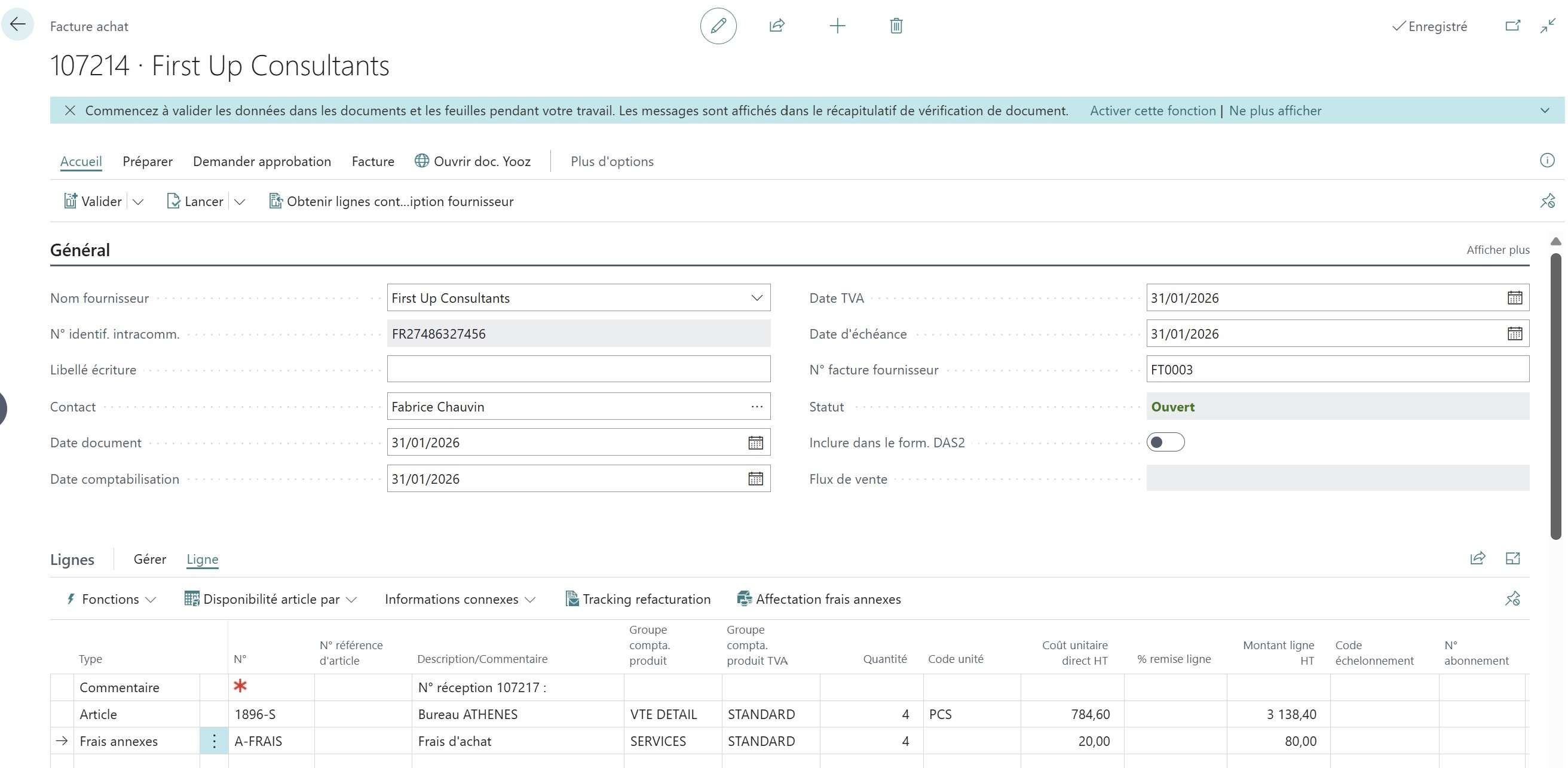
Task: Click the Activer cette fonction link
Action: click(1152, 110)
